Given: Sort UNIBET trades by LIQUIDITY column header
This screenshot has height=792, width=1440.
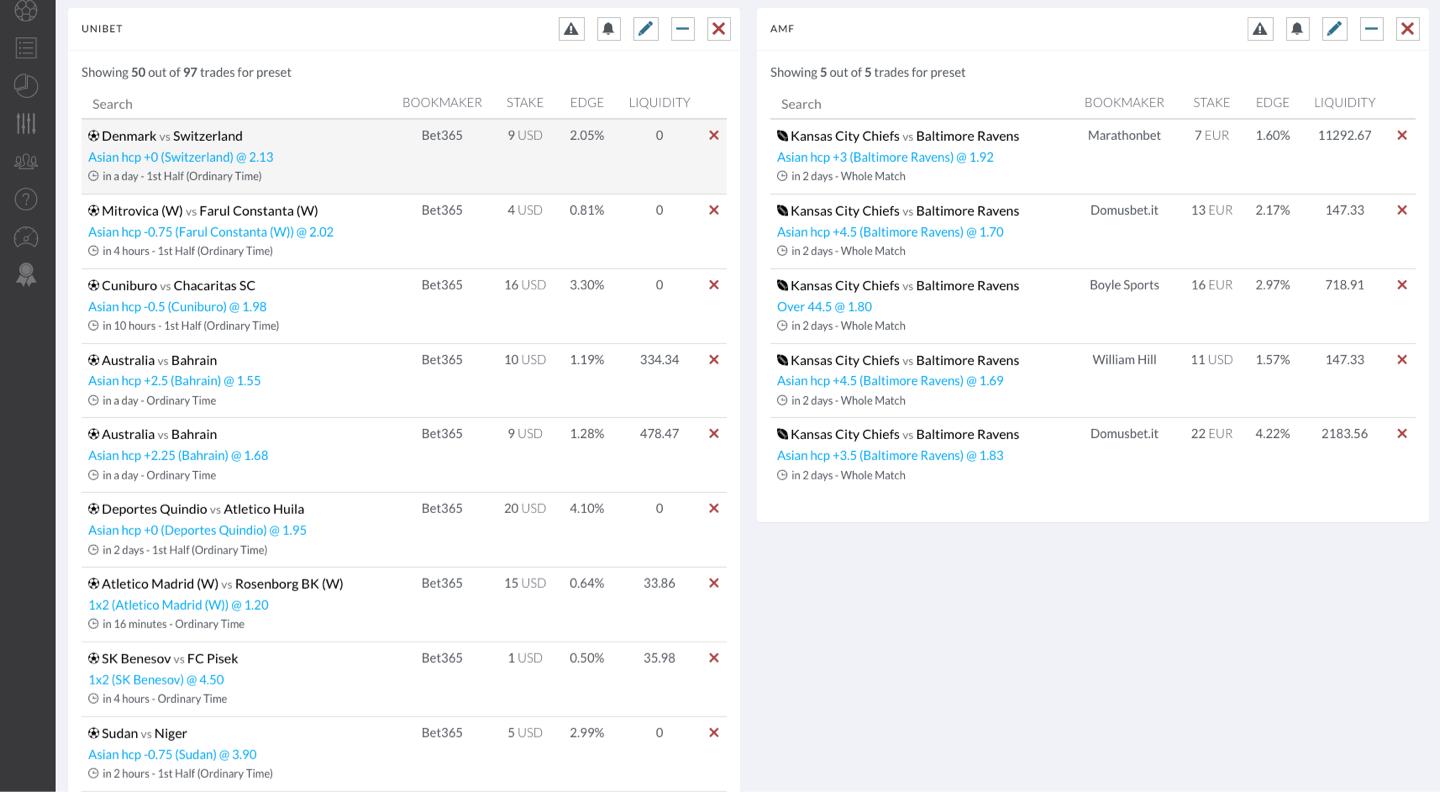Looking at the screenshot, I should [659, 102].
